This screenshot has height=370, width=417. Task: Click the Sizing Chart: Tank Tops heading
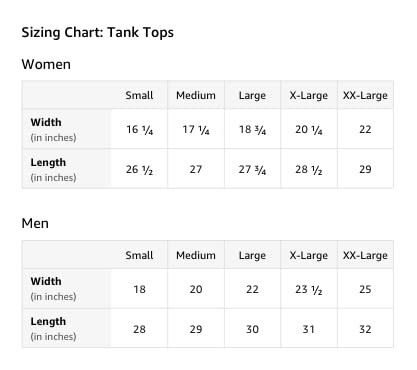tap(97, 33)
